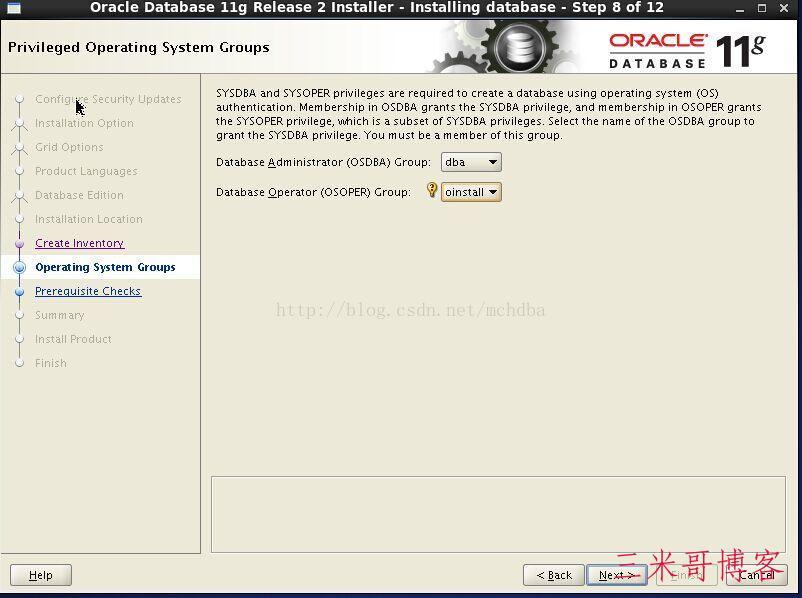Open the OSDBA group dropdown showing dba
The width and height of the screenshot is (802, 598).
click(471, 162)
